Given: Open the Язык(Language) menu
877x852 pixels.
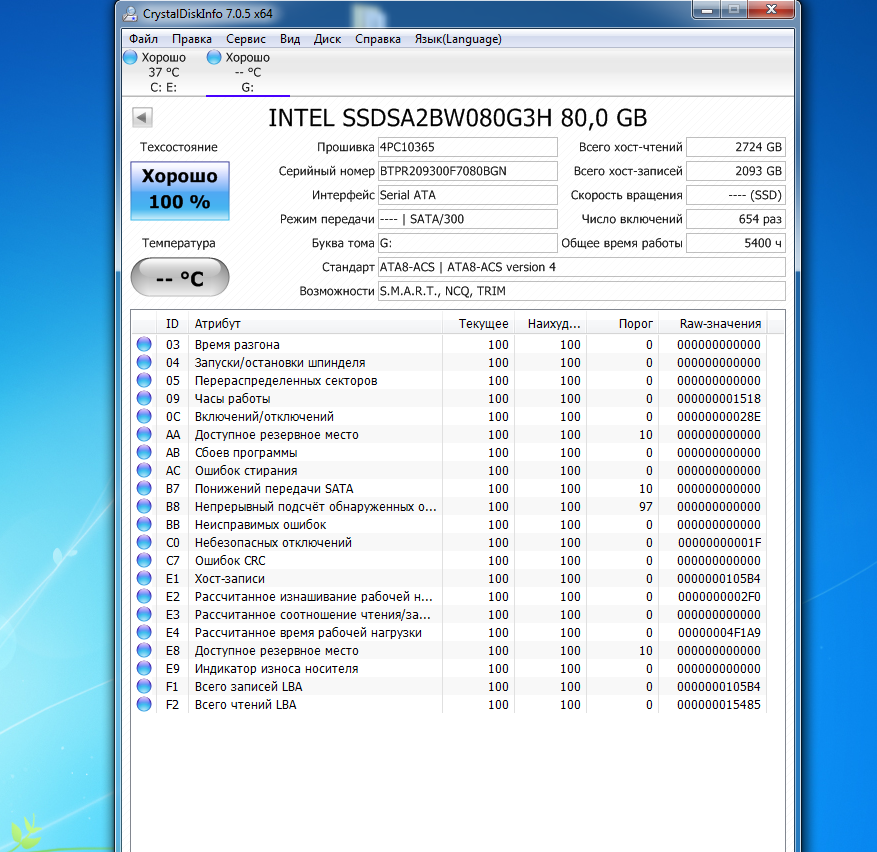Looking at the screenshot, I should 457,39.
